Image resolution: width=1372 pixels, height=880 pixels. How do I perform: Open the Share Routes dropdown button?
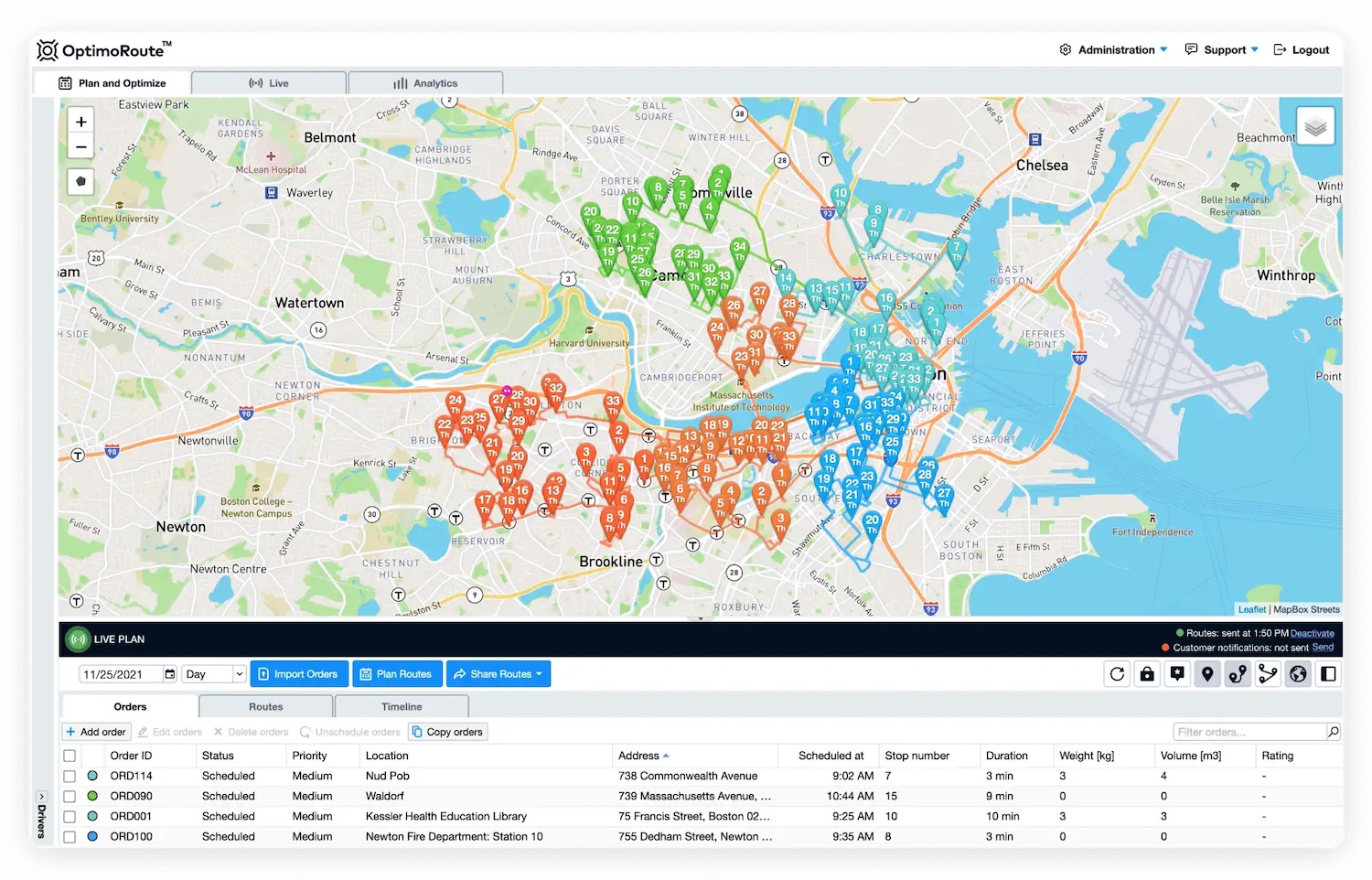[x=498, y=674]
